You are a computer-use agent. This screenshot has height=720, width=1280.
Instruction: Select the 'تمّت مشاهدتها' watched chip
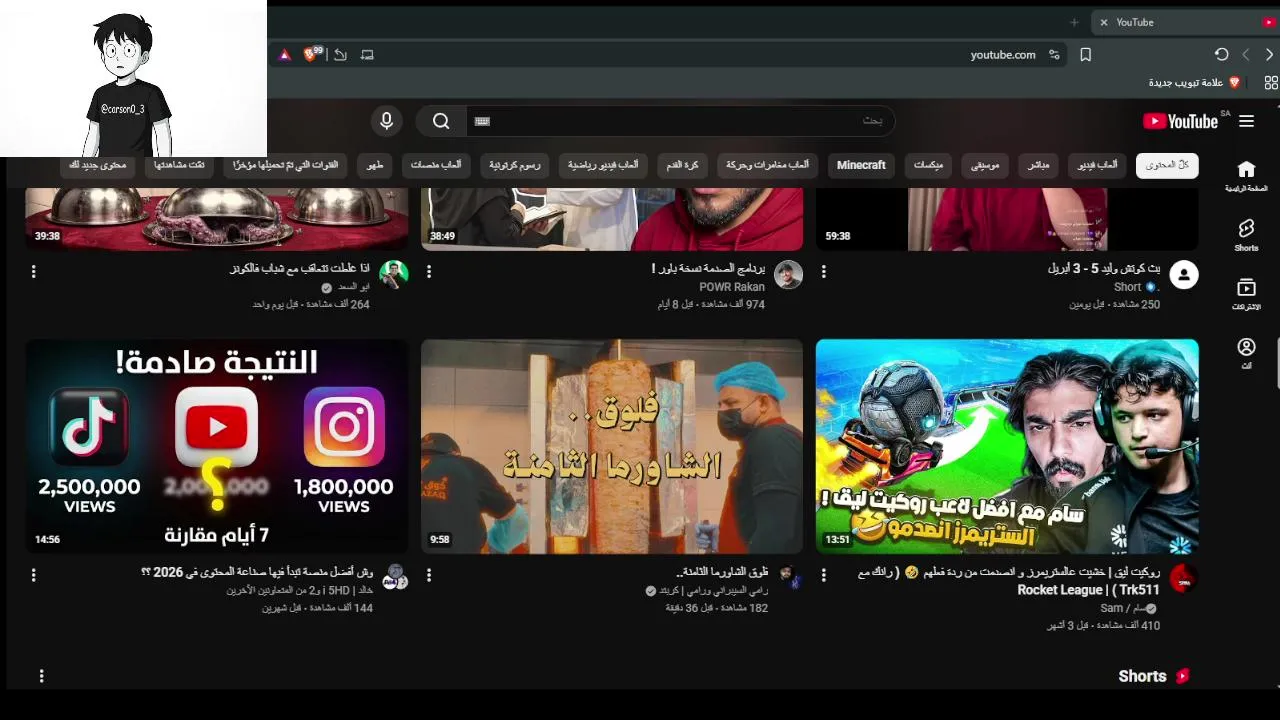point(179,165)
